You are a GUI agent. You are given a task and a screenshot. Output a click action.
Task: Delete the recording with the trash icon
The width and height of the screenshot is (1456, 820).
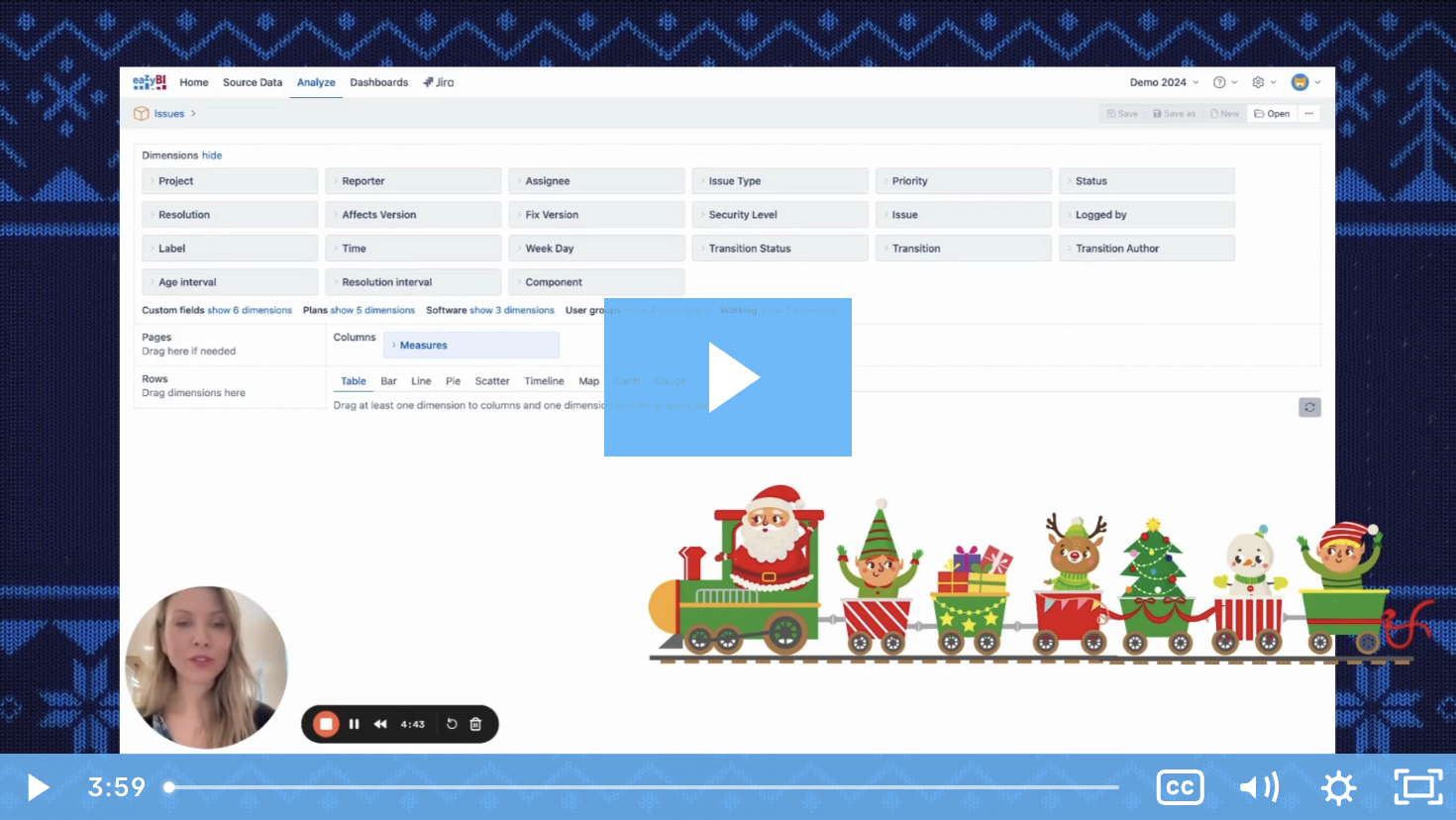(475, 724)
